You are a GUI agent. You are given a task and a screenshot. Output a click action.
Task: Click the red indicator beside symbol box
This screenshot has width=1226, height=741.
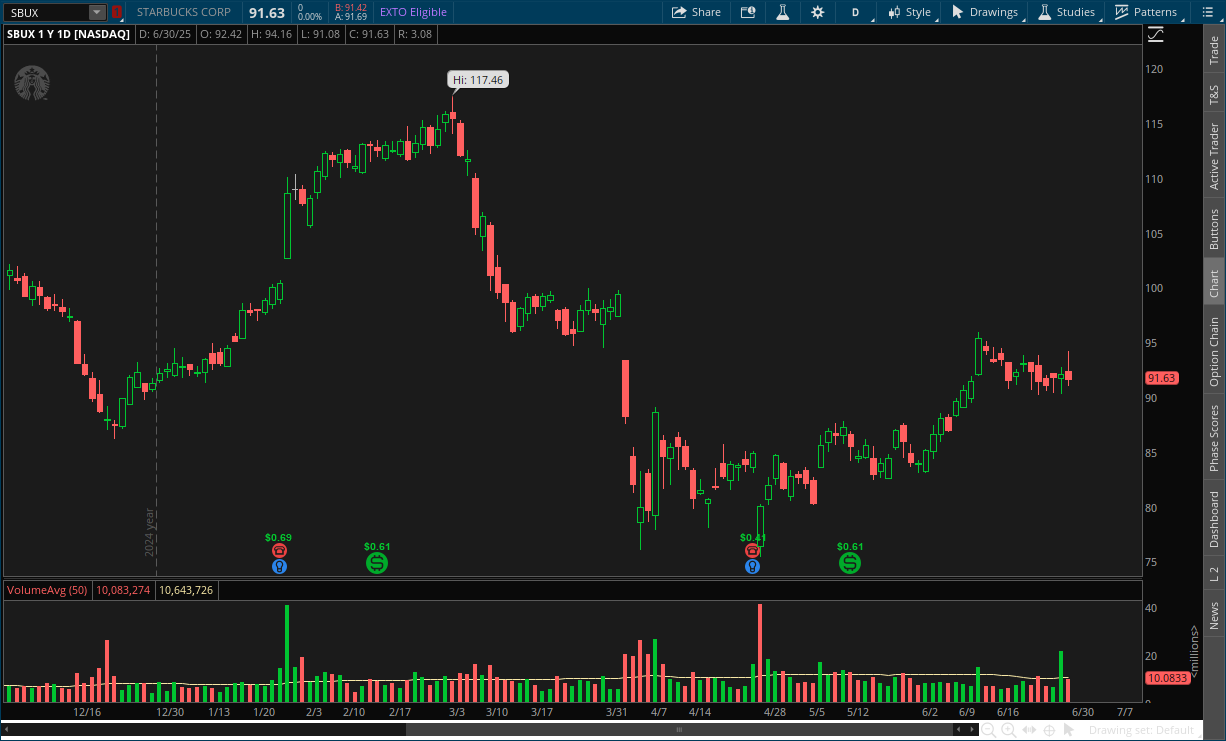coord(116,12)
